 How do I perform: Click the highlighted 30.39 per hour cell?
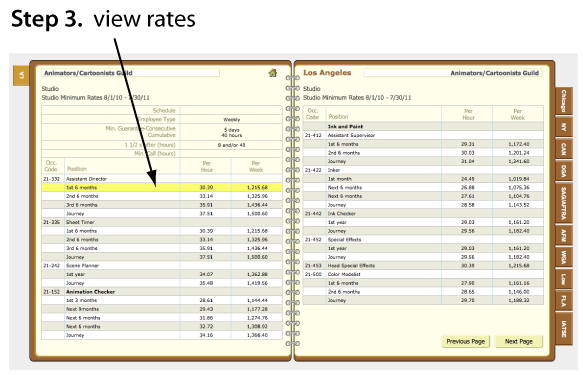tap(206, 187)
